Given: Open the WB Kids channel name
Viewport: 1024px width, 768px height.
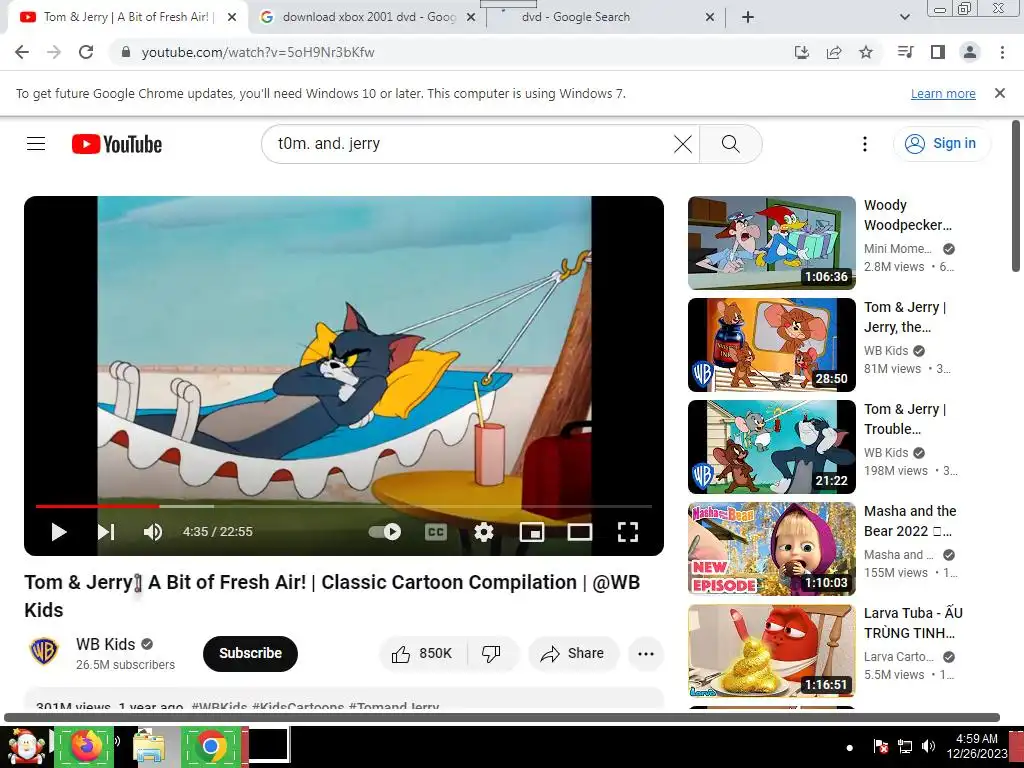Looking at the screenshot, I should point(105,644).
